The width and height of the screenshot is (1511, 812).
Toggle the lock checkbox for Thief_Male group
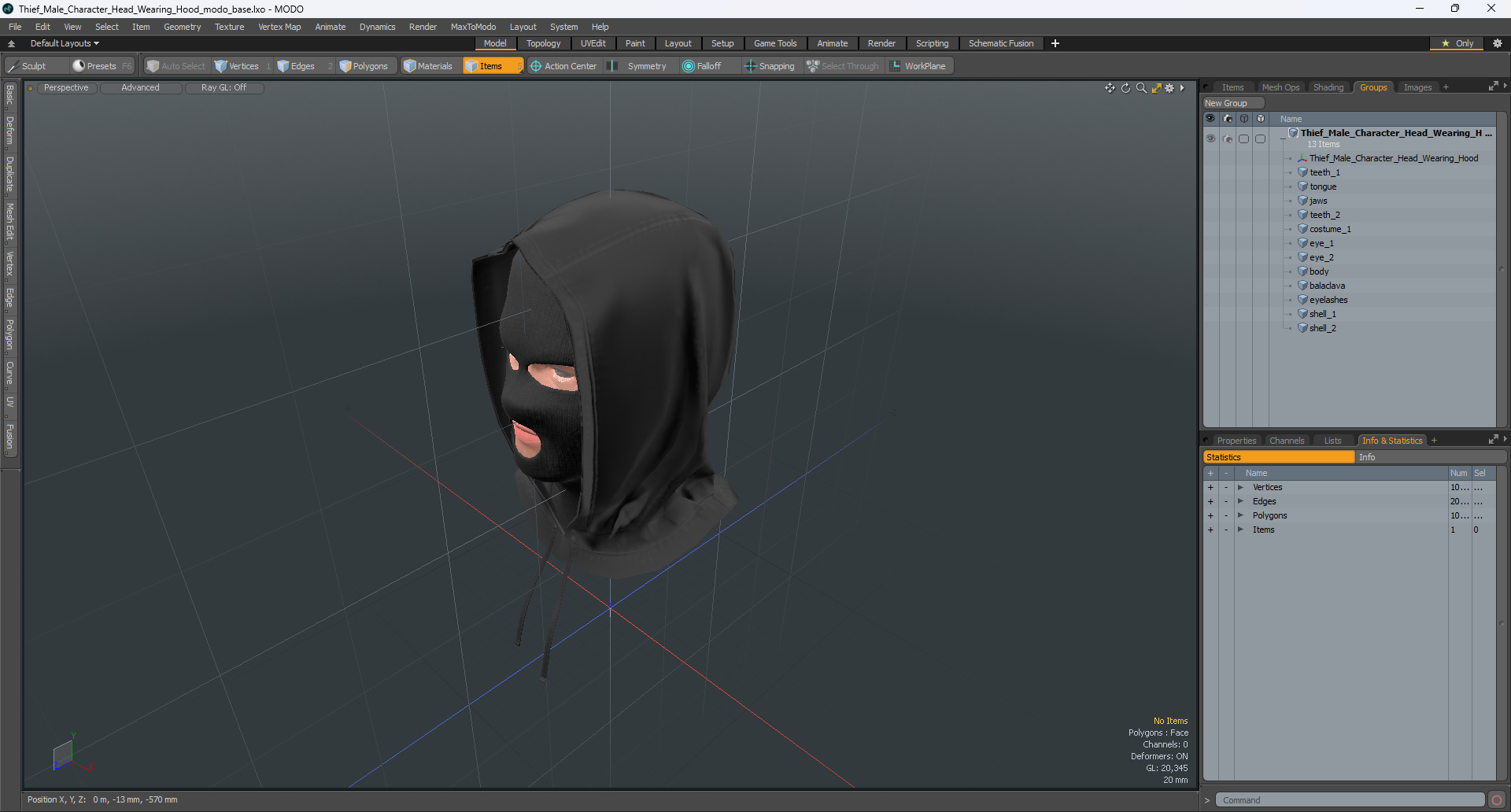pos(1260,138)
